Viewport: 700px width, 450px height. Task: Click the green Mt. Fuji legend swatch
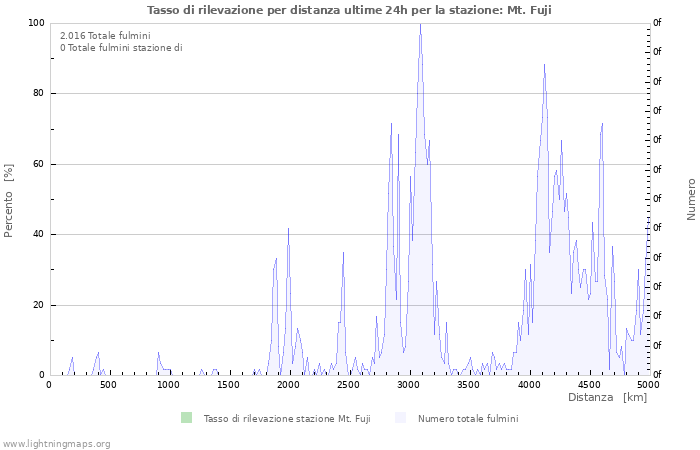pos(186,418)
